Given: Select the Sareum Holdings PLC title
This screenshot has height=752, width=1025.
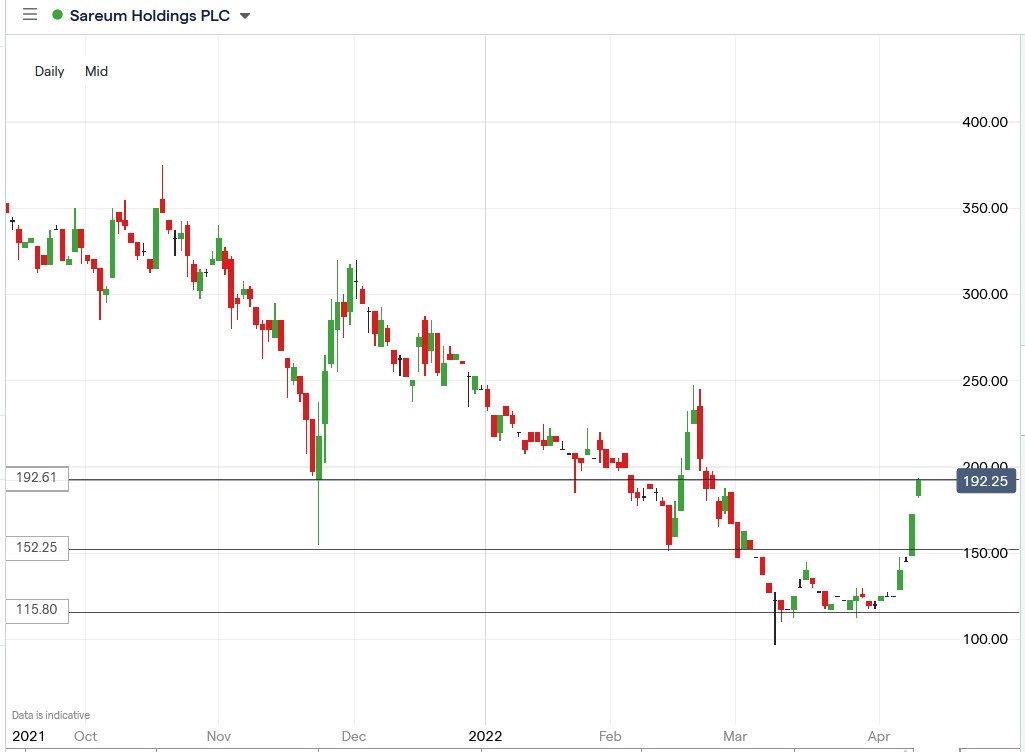Looking at the screenshot, I should click(x=148, y=15).
